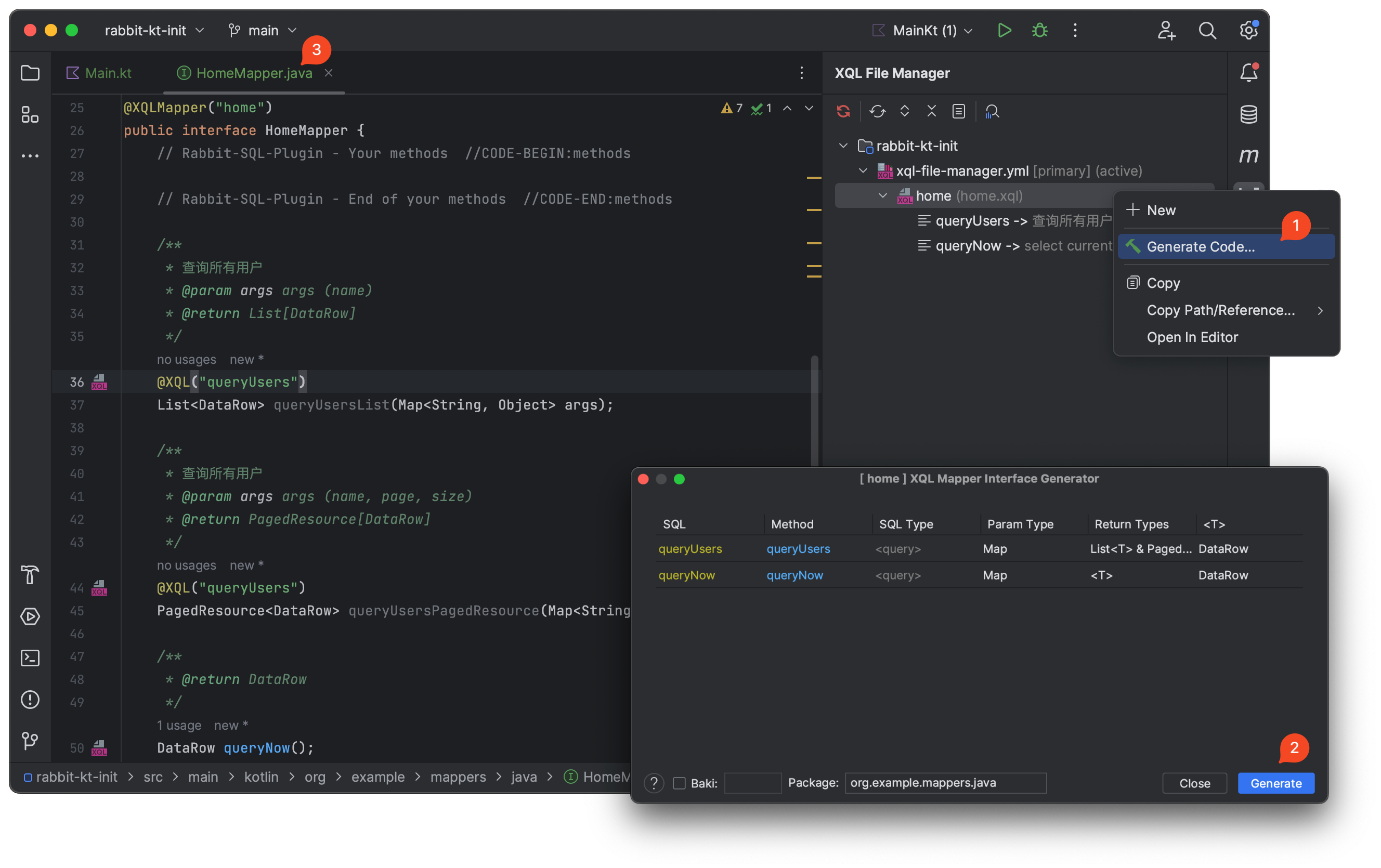Run MainKt with the play button

tap(1004, 30)
